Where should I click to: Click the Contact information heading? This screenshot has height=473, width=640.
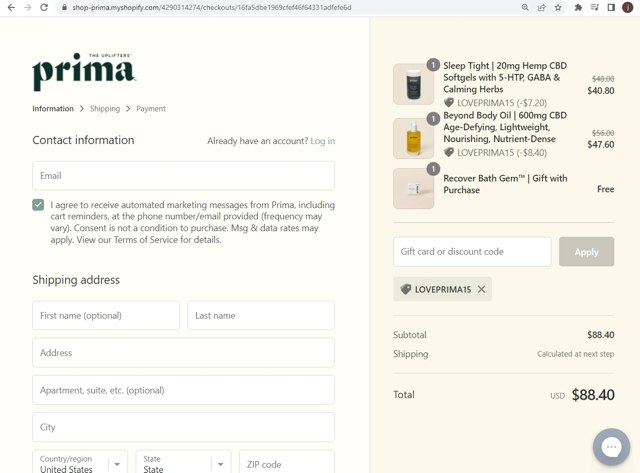pos(83,140)
